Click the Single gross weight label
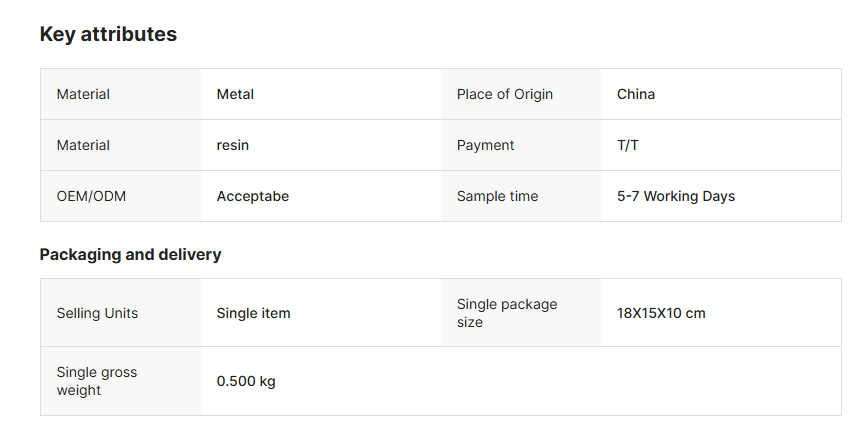Screen dimensions: 860x428 tap(96, 381)
